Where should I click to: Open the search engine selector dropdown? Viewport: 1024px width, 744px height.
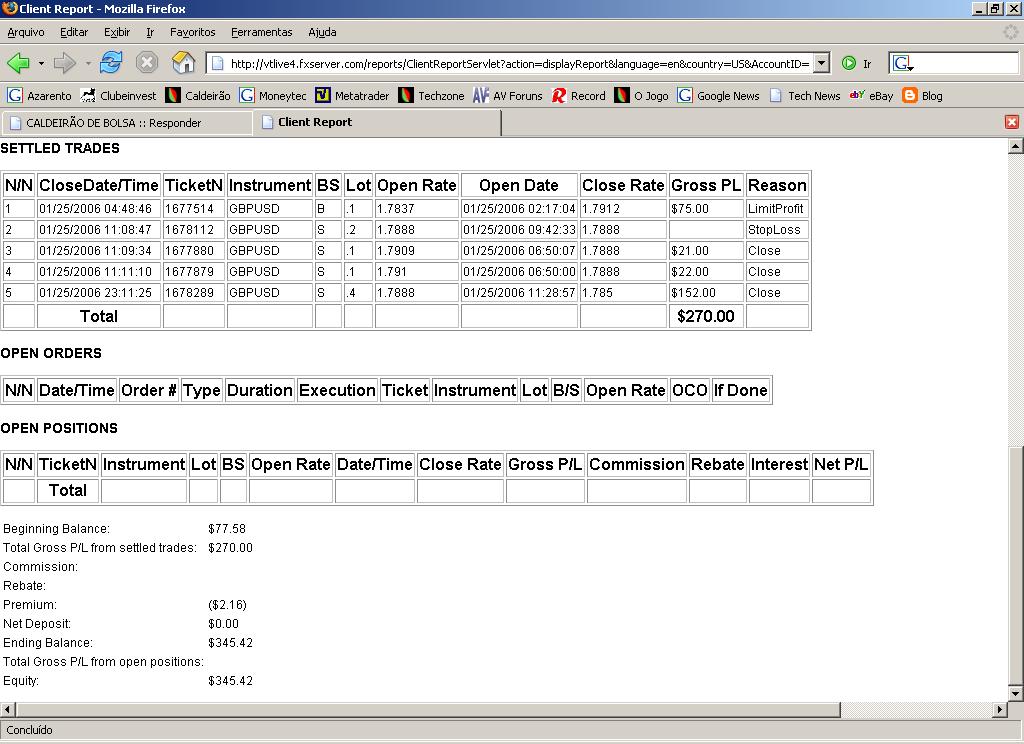[904, 64]
